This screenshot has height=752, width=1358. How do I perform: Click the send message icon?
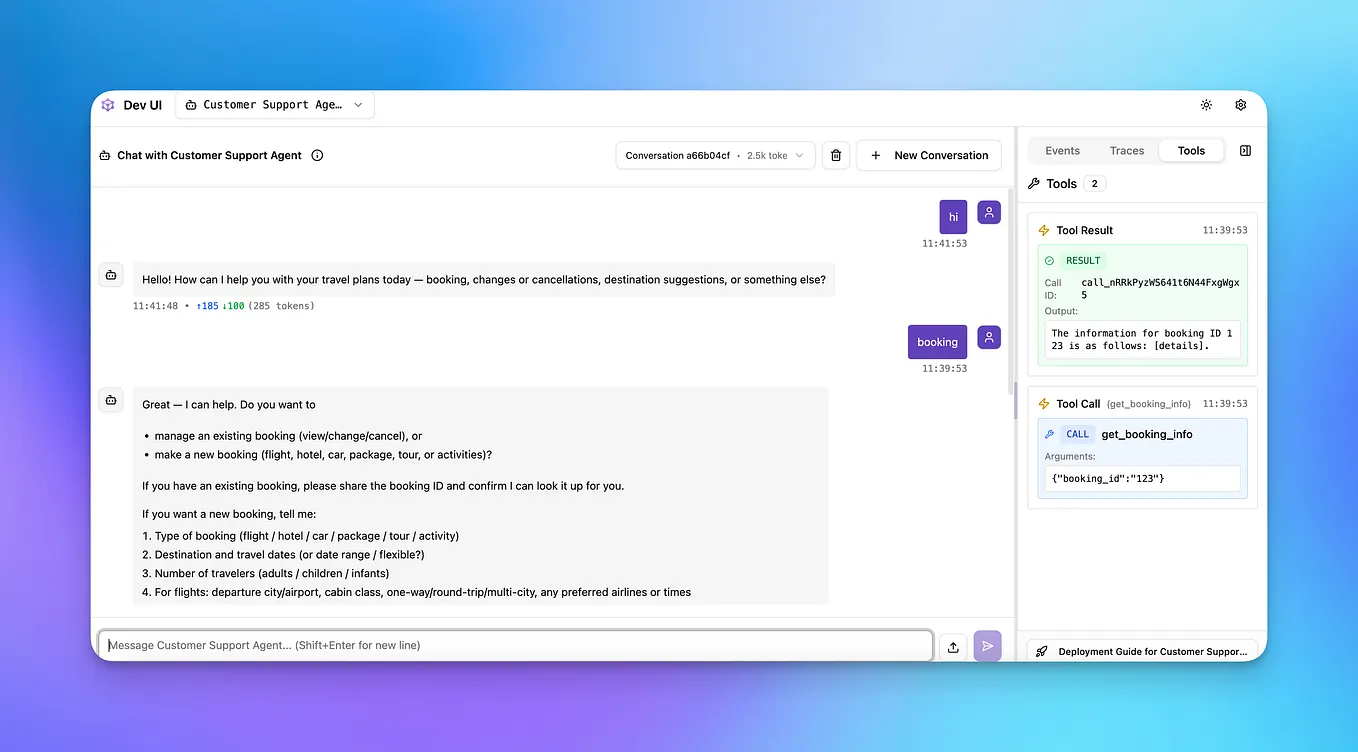[987, 646]
